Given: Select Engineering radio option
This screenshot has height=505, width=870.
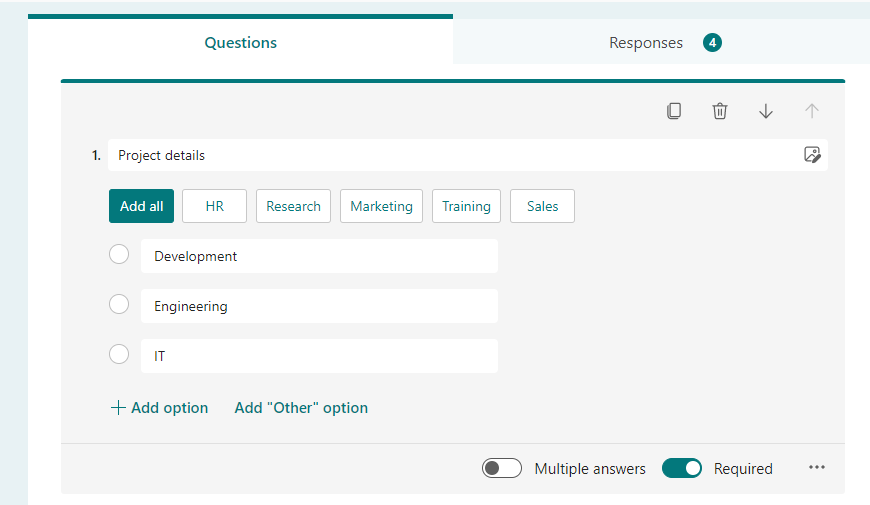Looking at the screenshot, I should tap(119, 304).
